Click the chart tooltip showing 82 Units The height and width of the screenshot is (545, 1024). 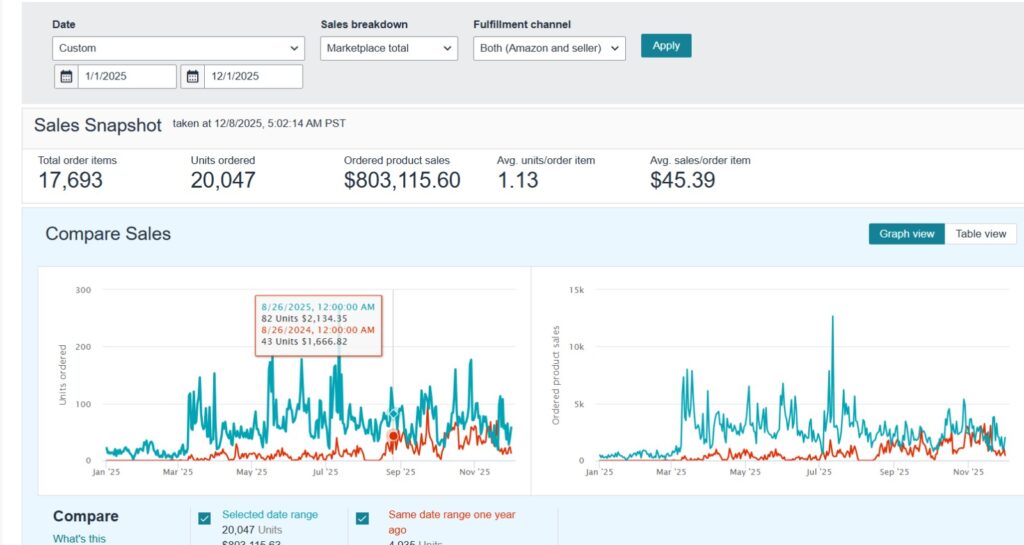pos(318,325)
